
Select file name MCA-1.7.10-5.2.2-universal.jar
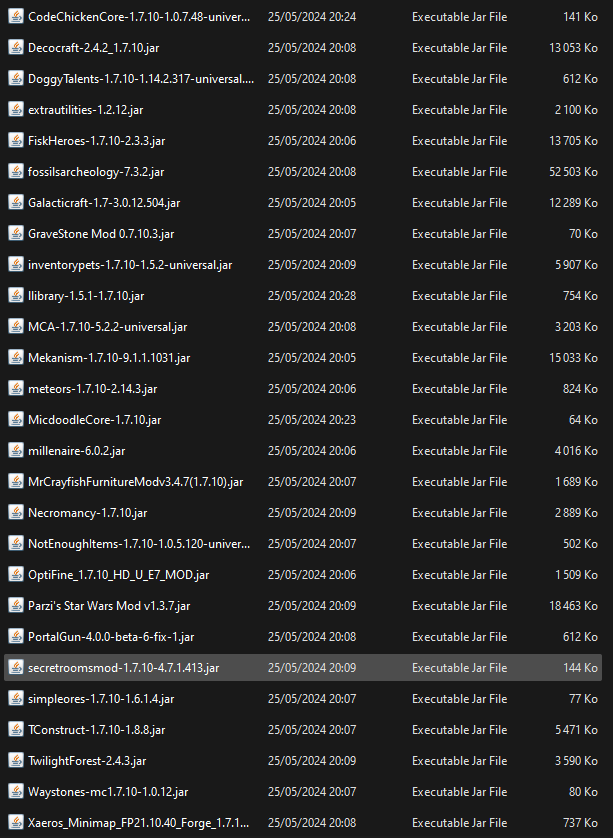pos(107,327)
